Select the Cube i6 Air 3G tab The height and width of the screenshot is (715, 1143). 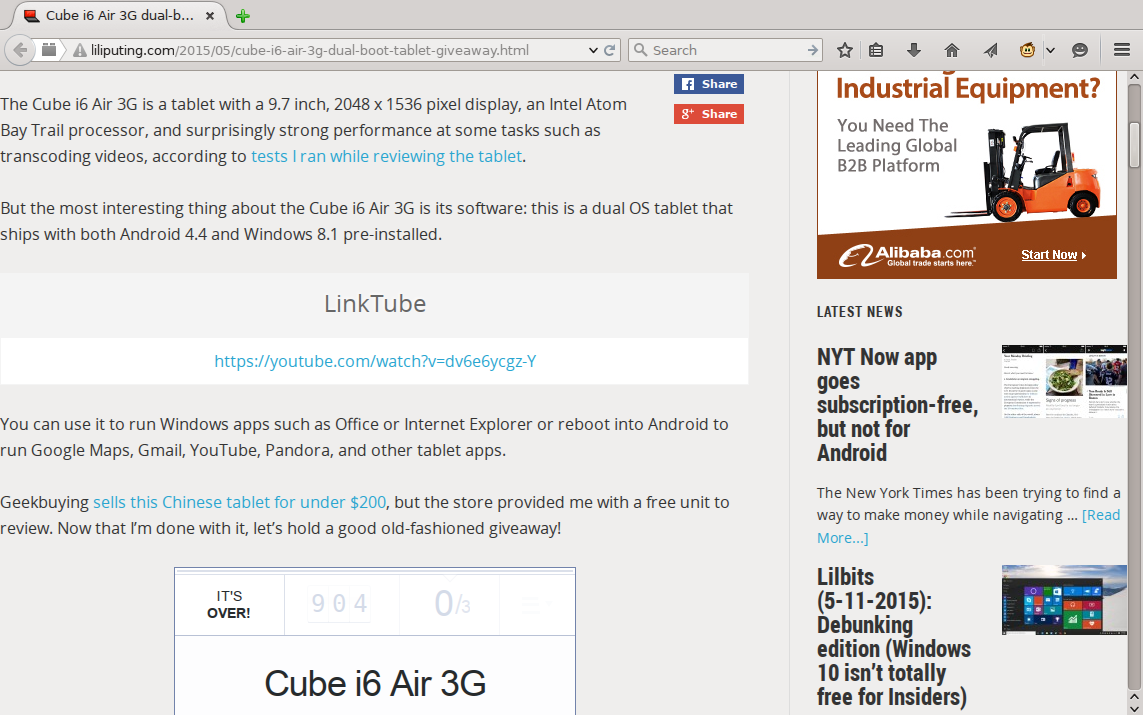tap(119, 15)
